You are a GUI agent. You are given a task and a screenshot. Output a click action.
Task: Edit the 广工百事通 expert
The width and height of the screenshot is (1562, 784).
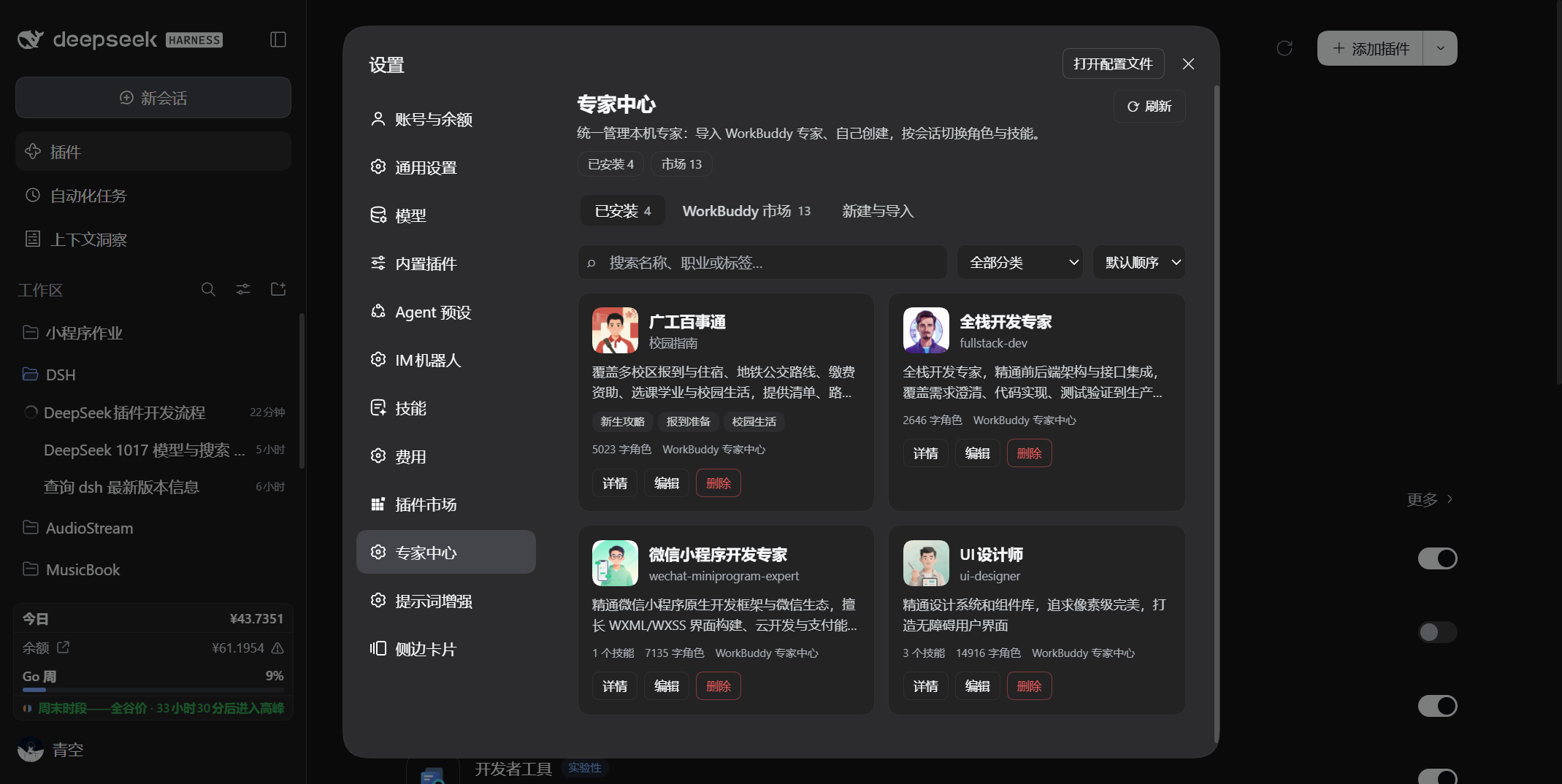point(667,483)
